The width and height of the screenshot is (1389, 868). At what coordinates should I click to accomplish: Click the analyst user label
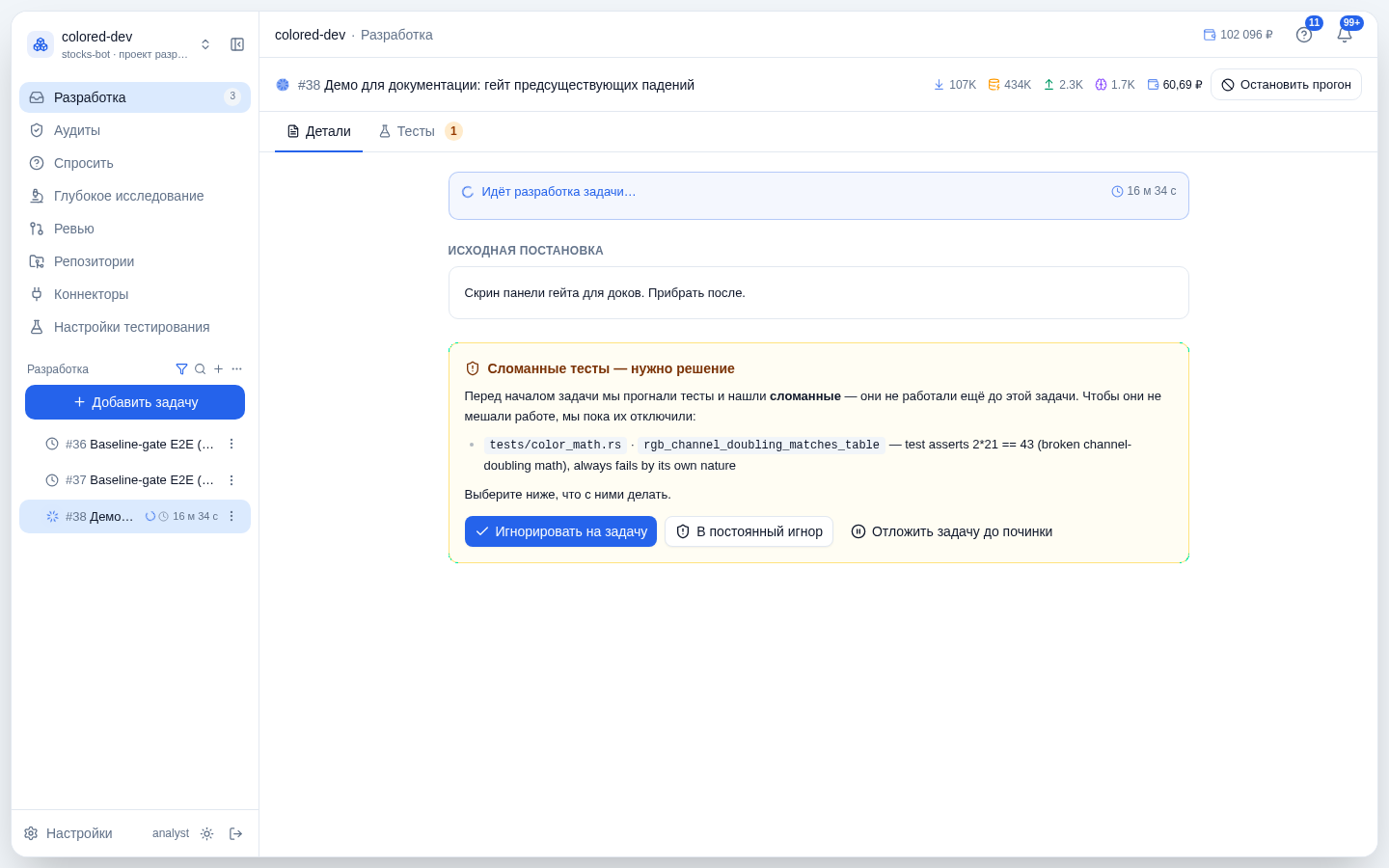(171, 833)
